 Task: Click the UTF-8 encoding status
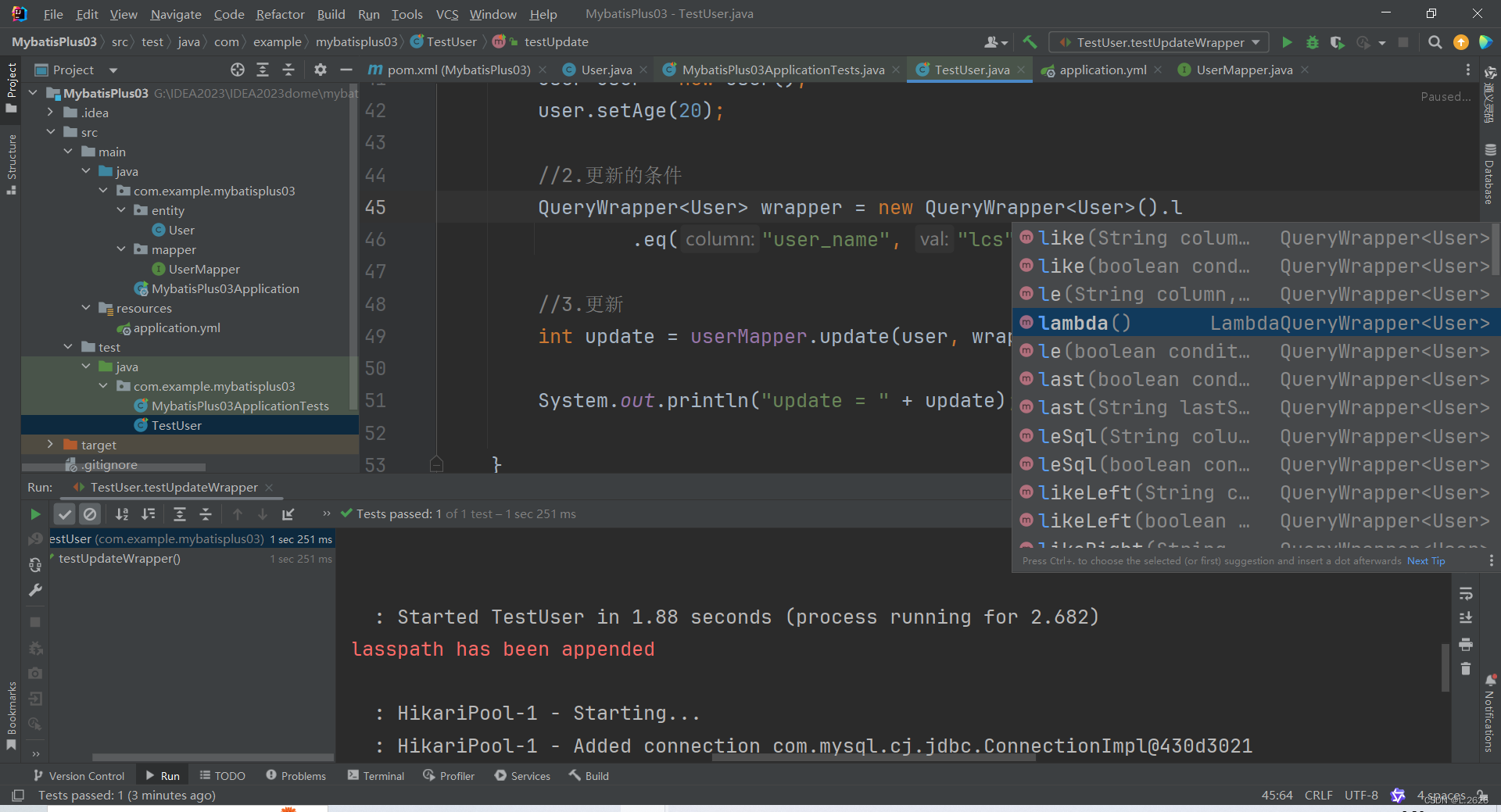(x=1361, y=795)
